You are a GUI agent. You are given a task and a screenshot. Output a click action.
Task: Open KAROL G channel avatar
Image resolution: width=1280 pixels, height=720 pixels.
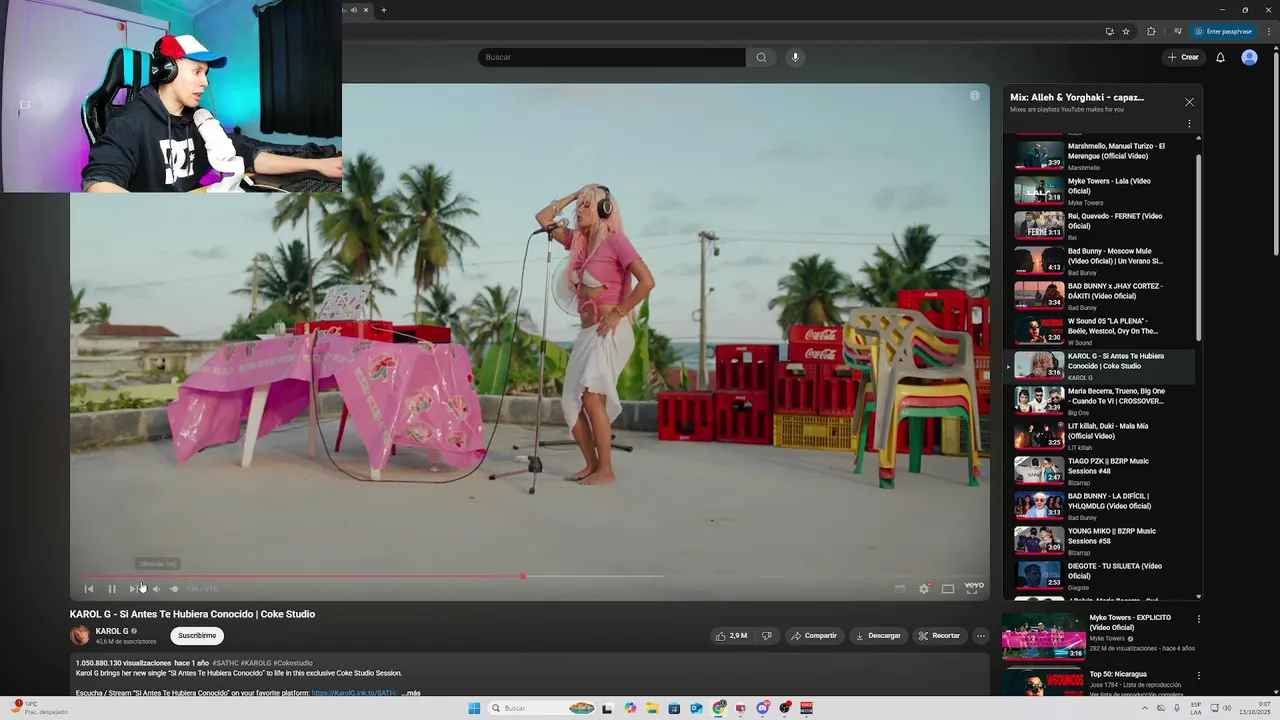79,635
